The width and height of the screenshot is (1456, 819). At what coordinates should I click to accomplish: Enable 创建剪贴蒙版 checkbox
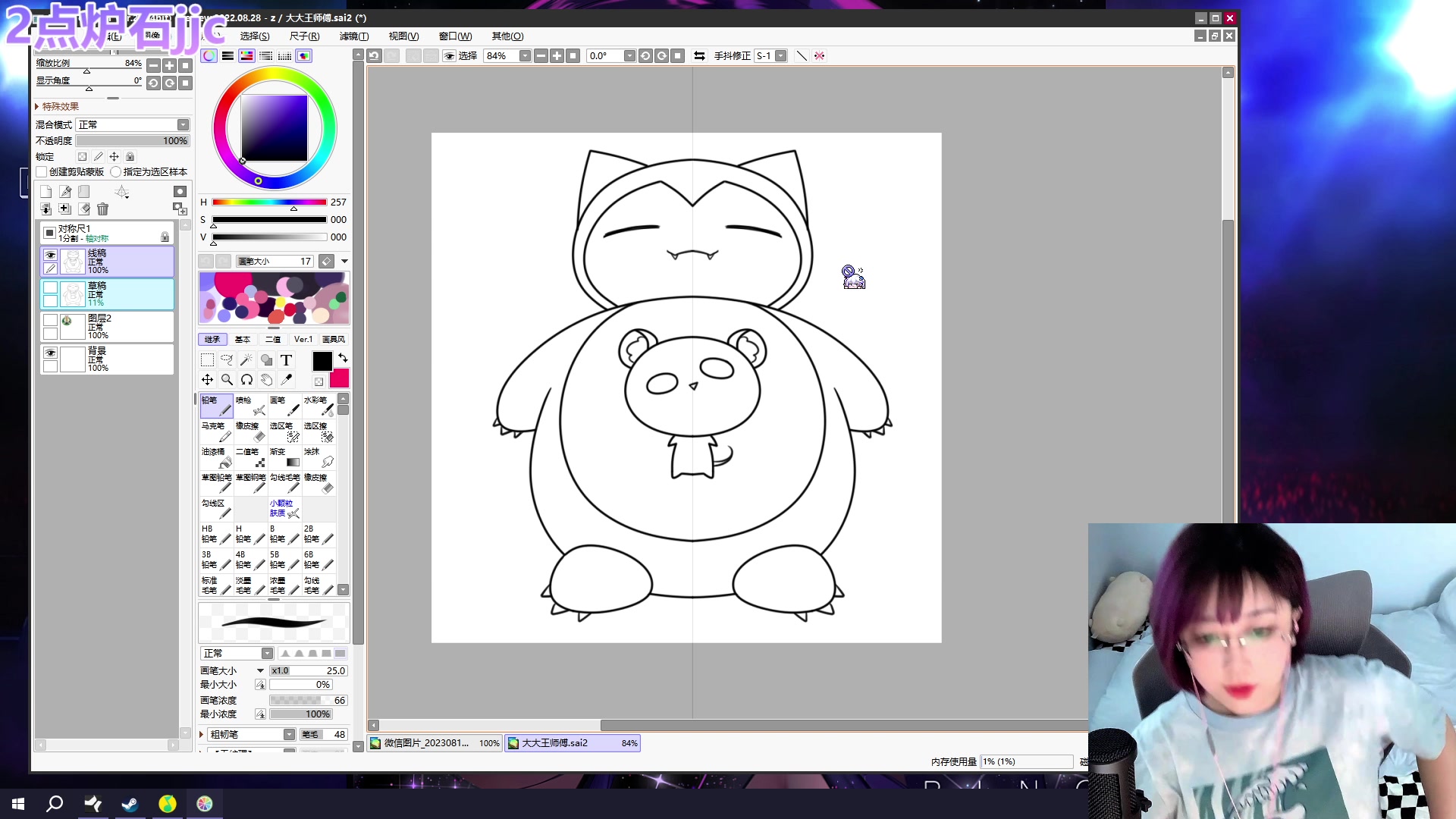[42, 172]
